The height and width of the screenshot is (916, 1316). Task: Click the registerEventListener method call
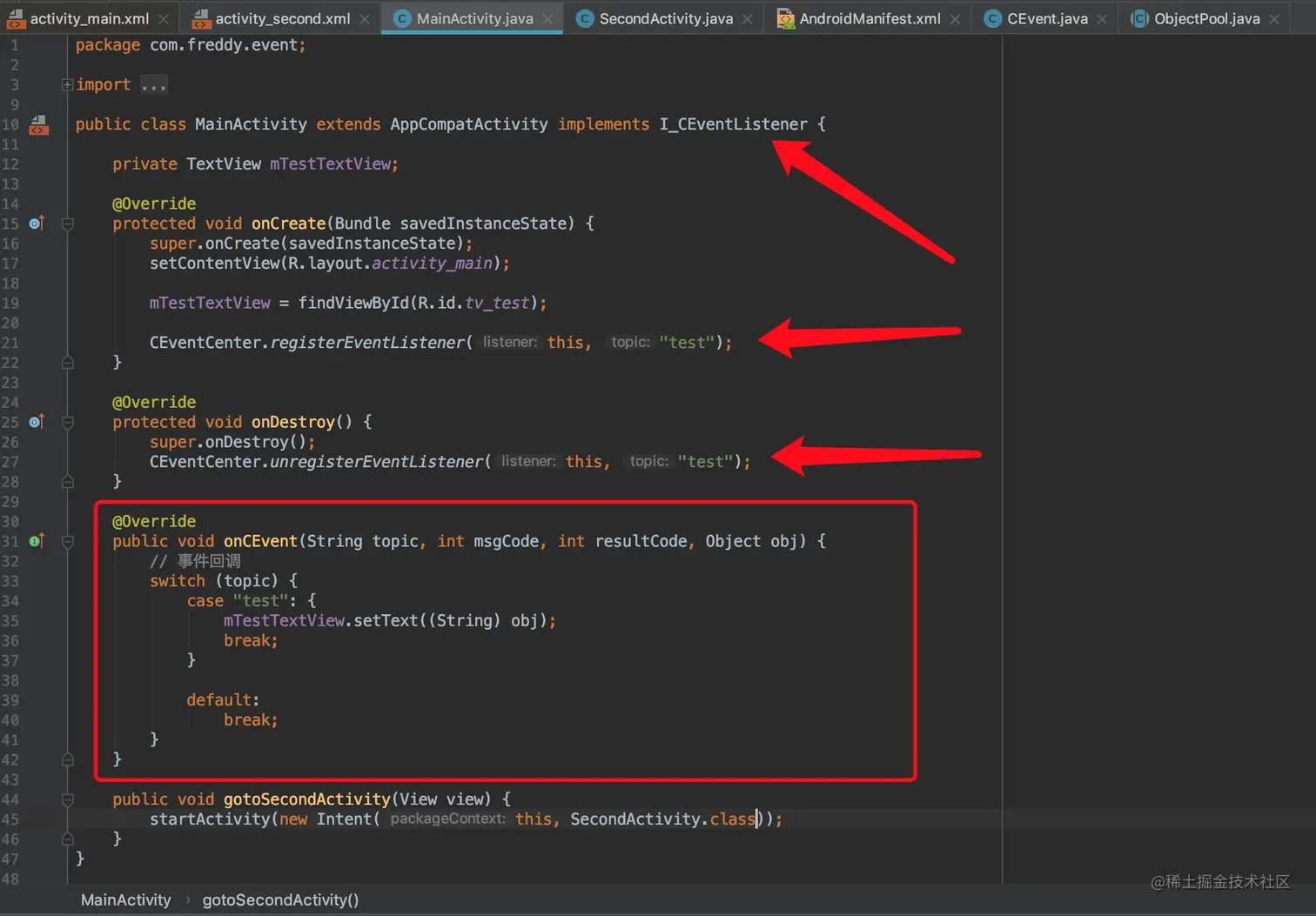pos(367,343)
